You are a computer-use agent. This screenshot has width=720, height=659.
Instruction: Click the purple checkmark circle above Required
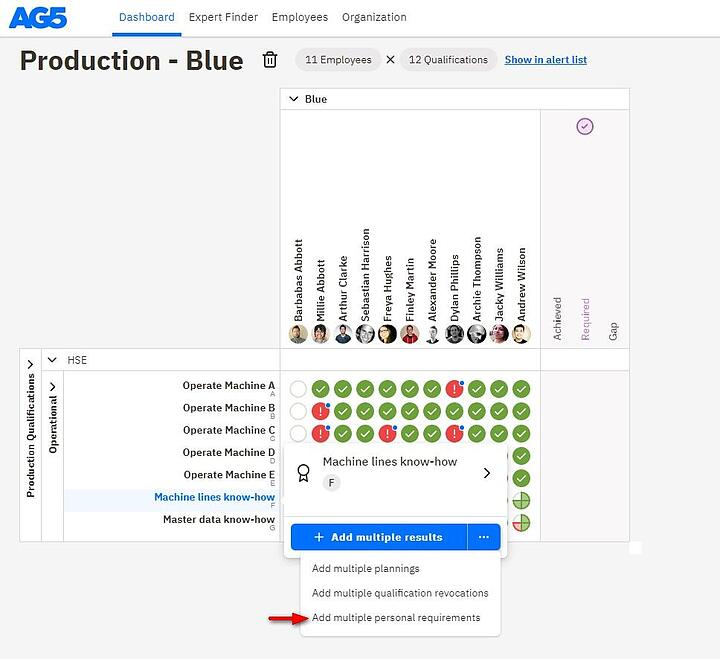(x=585, y=126)
